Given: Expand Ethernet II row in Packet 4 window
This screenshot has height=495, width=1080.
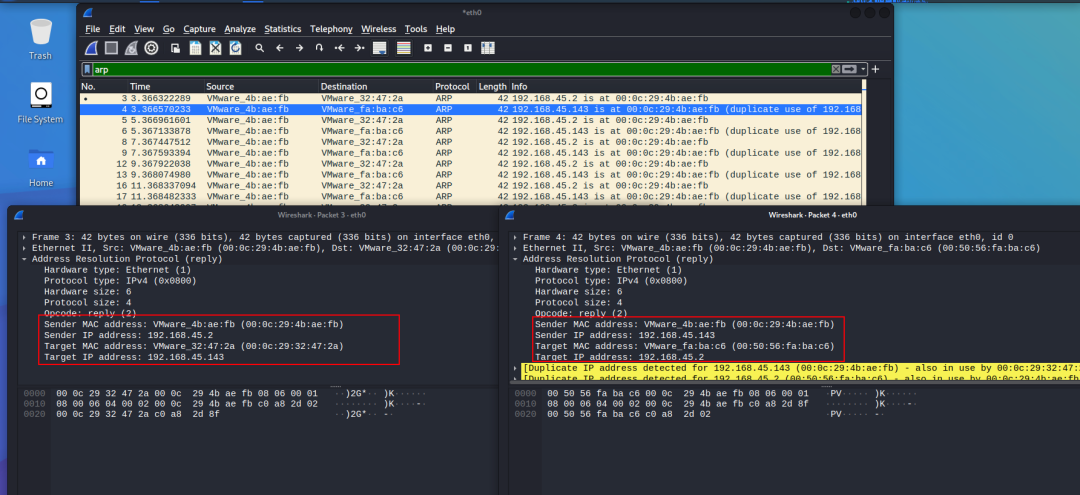Looking at the screenshot, I should [x=515, y=248].
